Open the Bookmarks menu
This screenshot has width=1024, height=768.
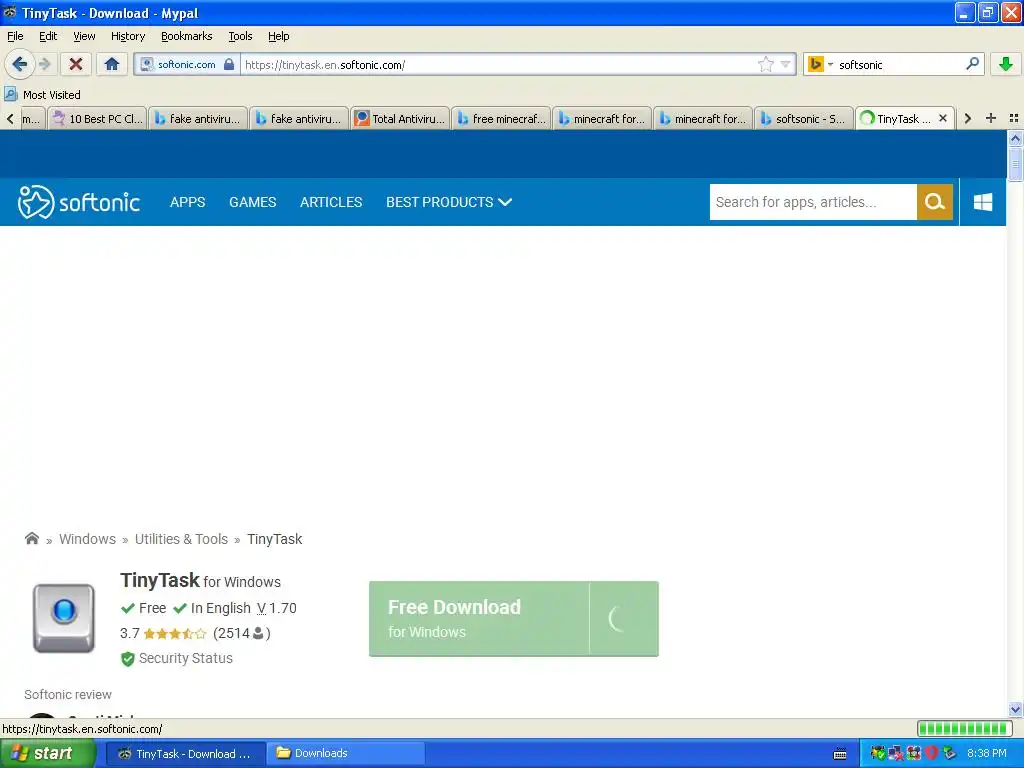(x=186, y=36)
